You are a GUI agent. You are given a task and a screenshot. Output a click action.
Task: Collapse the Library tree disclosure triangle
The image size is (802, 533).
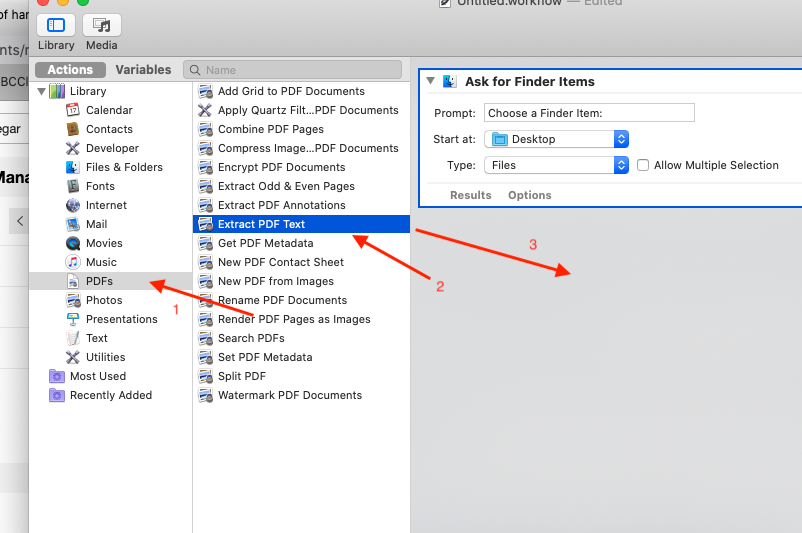click(41, 91)
